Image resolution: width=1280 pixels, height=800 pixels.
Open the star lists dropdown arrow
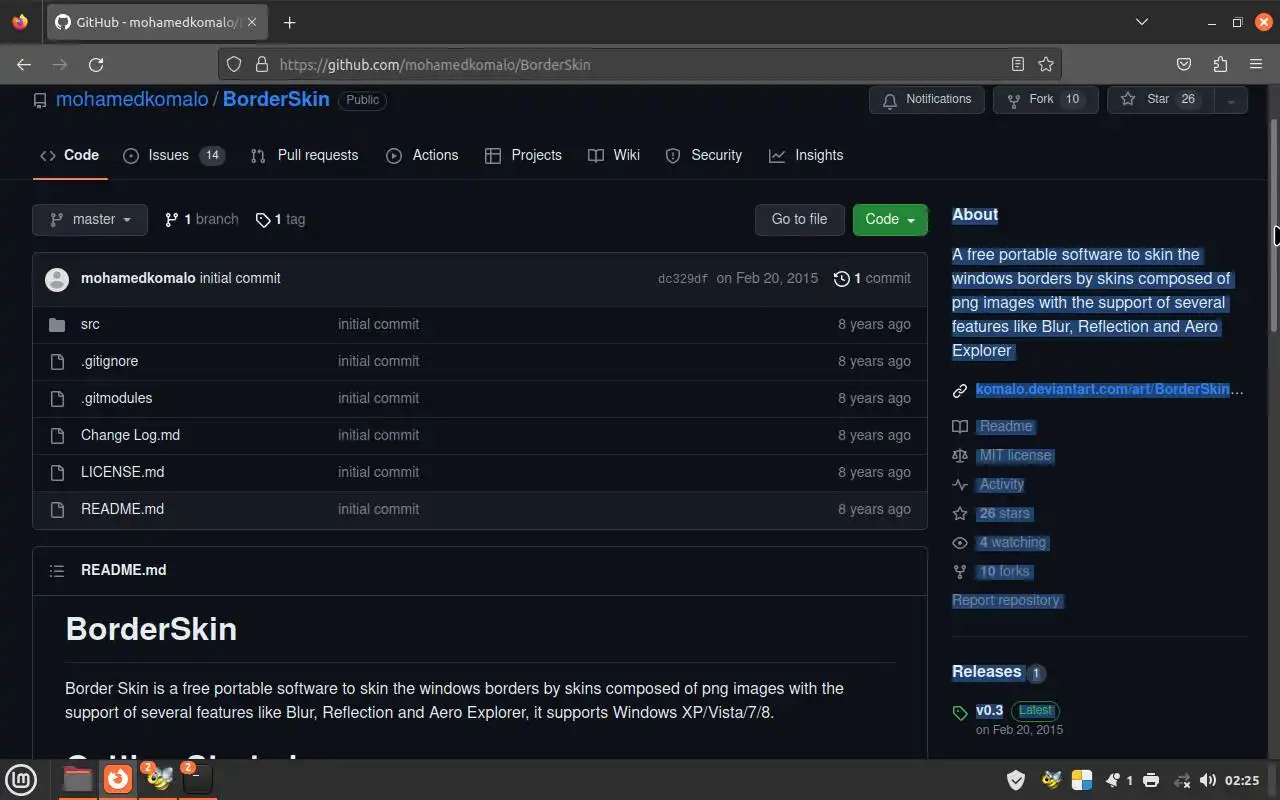pyautogui.click(x=1230, y=100)
